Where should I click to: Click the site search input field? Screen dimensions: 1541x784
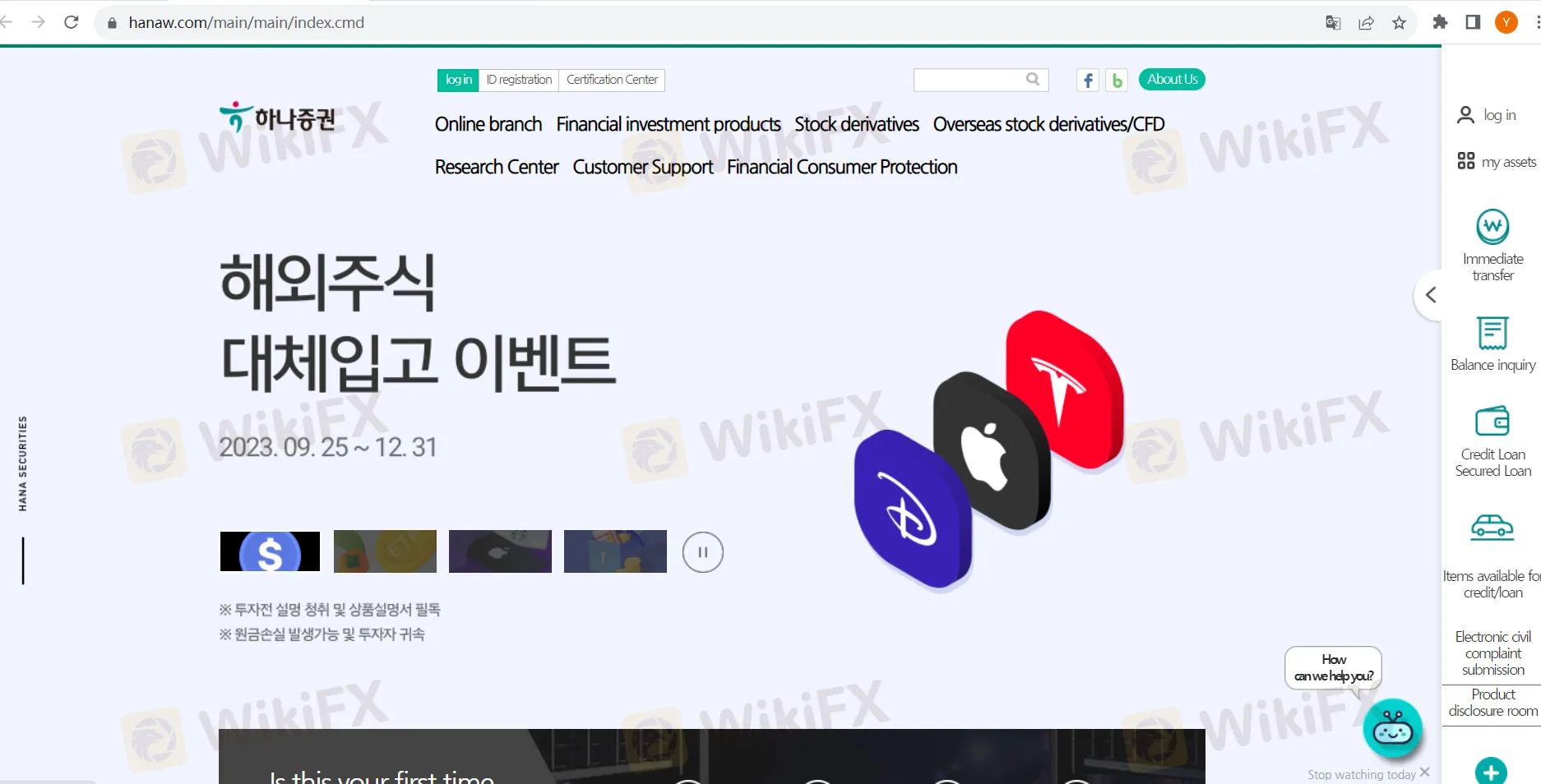point(969,80)
